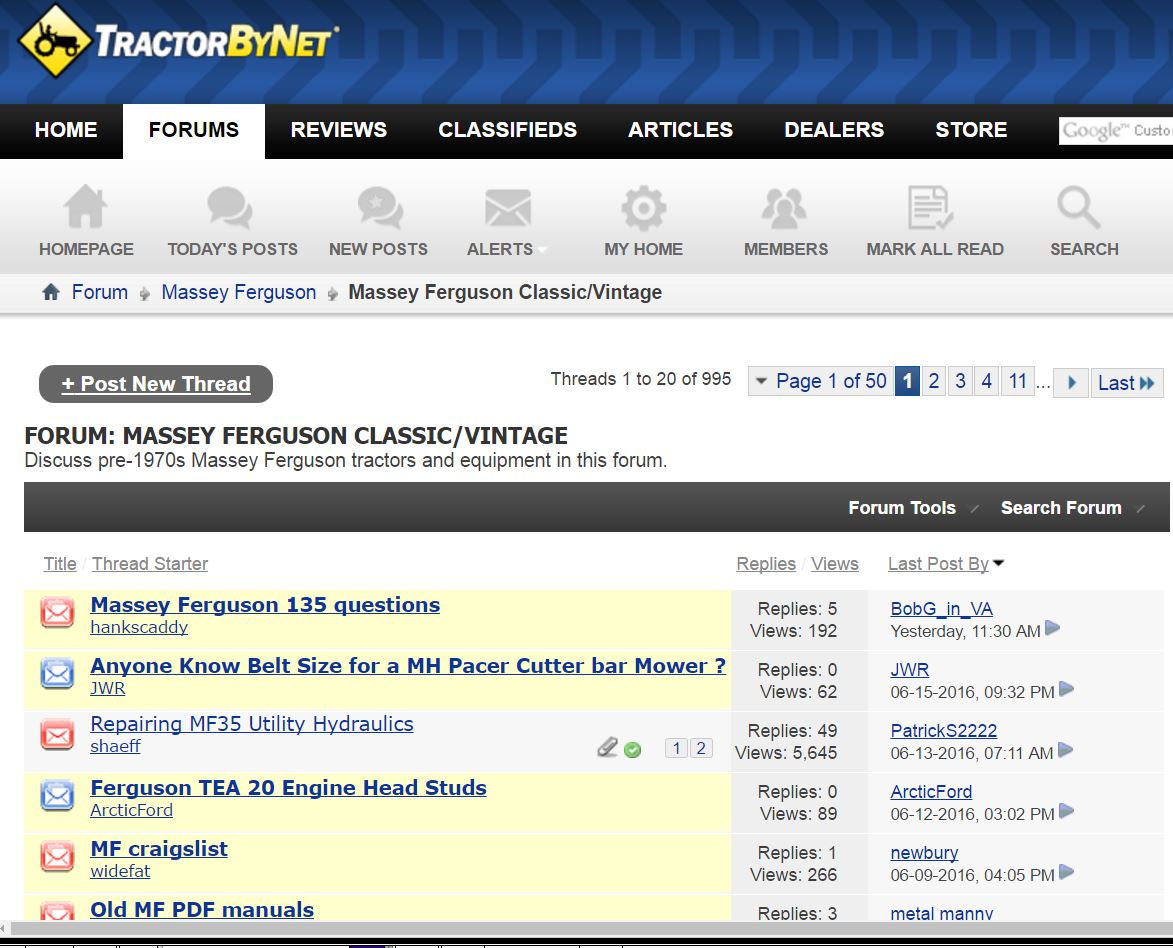
Task: Open the Members people icon
Action: tap(784, 207)
